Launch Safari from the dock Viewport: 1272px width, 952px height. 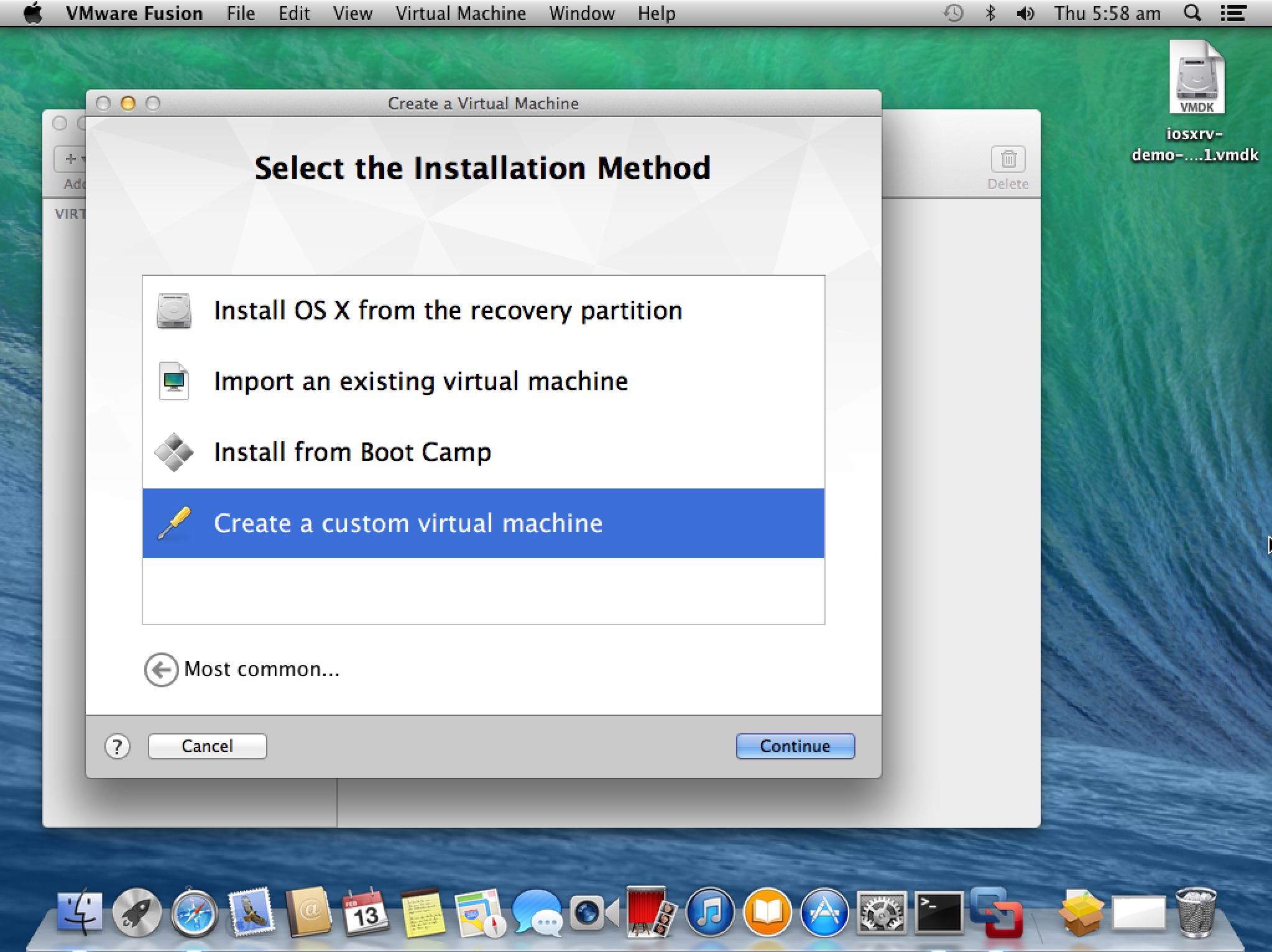(x=195, y=913)
